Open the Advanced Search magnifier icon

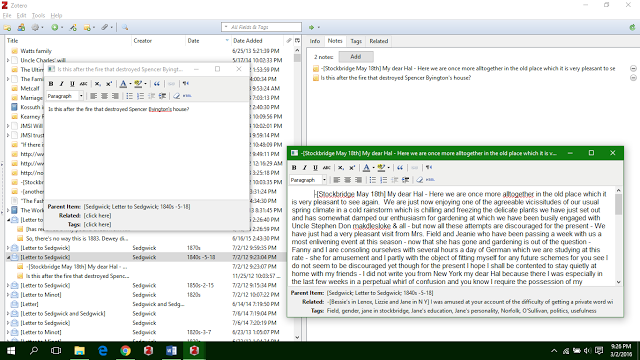[x=125, y=27]
